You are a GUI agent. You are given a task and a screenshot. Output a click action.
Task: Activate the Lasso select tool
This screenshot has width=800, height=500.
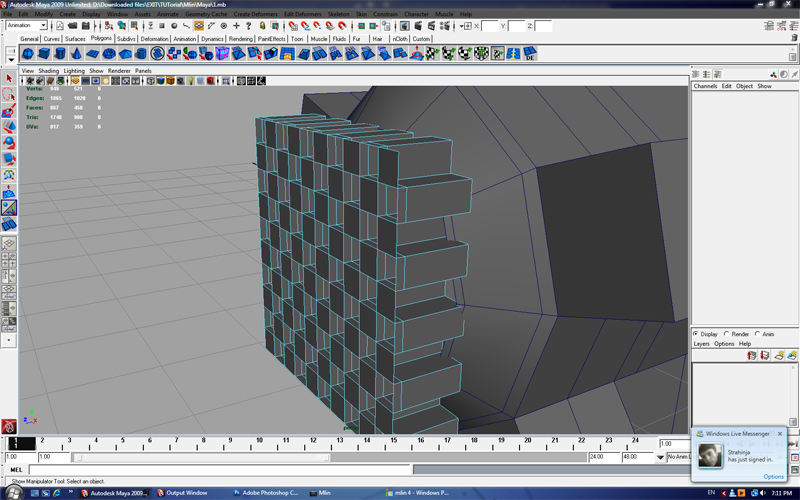(9, 95)
